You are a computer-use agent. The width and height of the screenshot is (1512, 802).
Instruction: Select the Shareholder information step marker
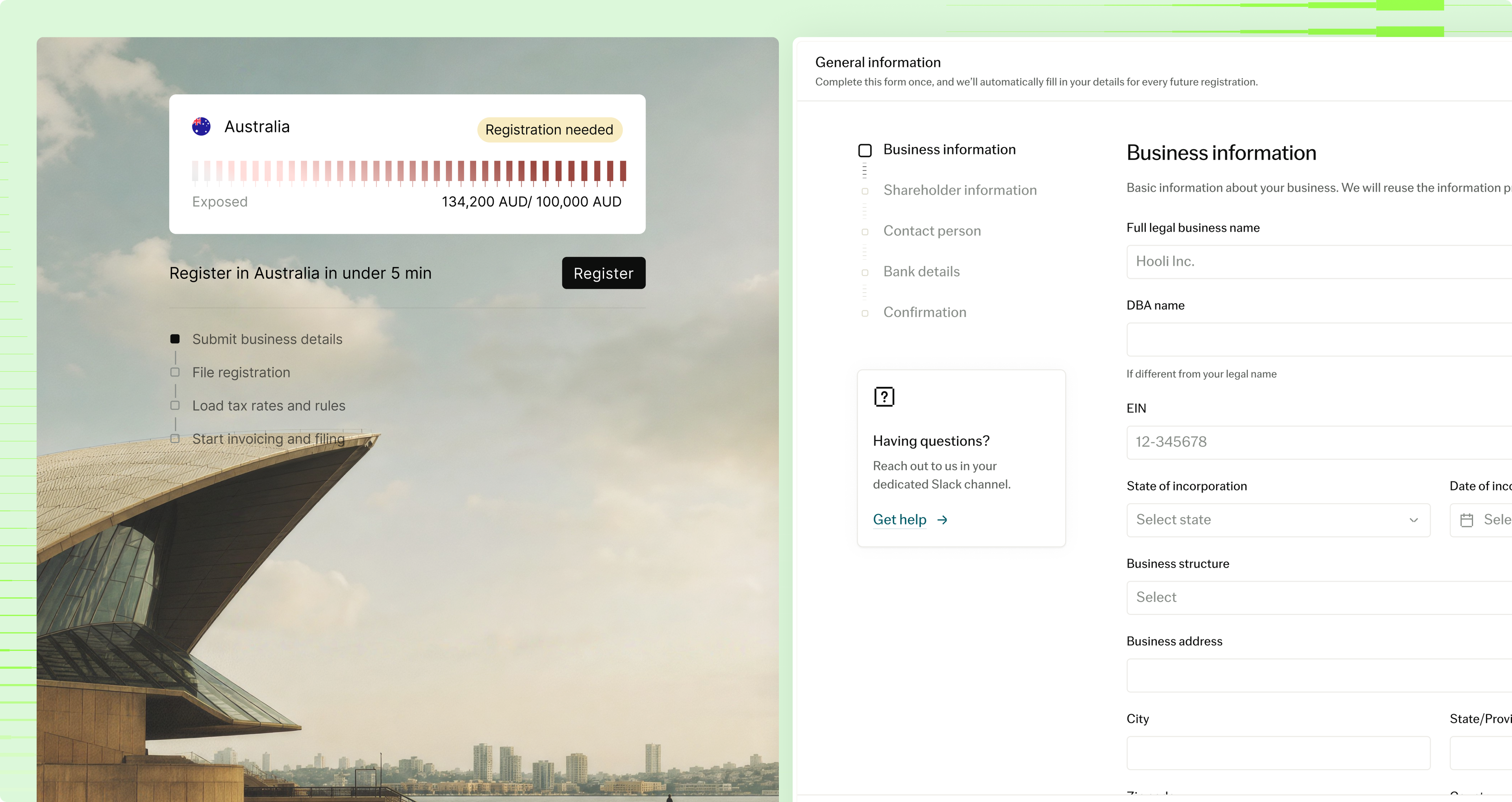[x=865, y=191]
